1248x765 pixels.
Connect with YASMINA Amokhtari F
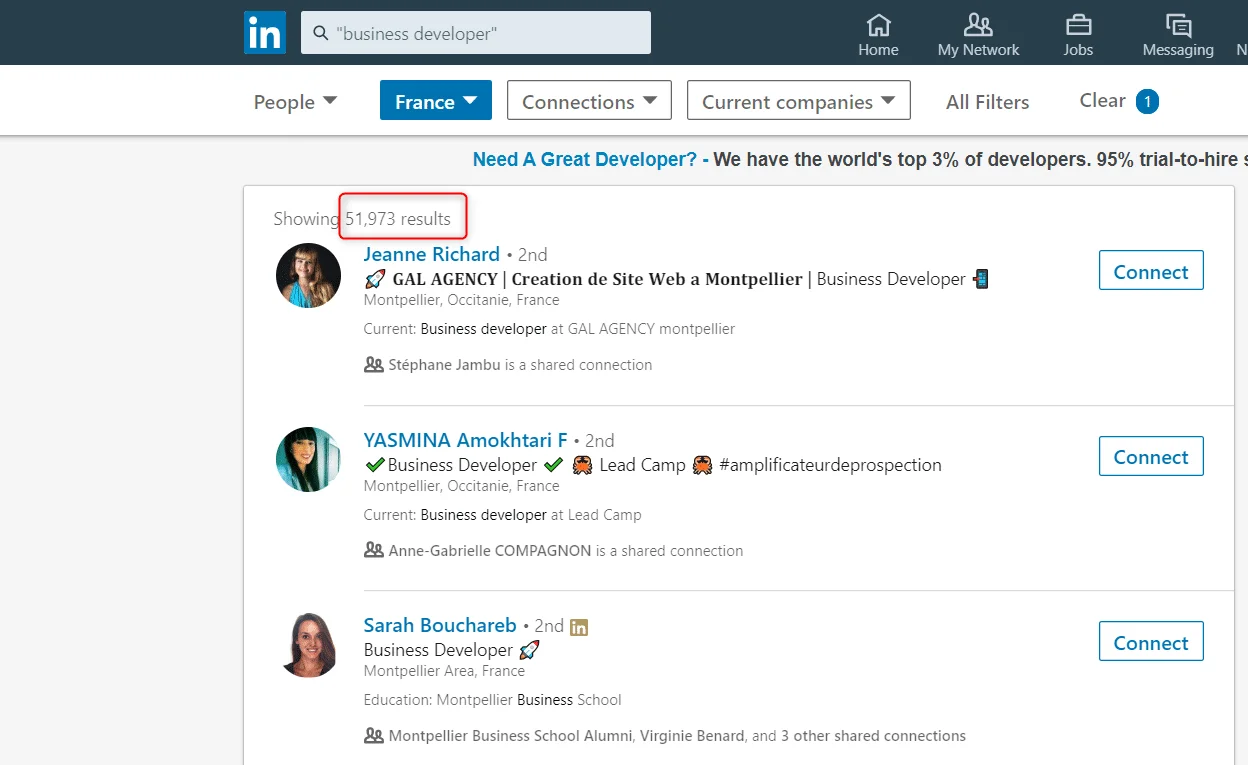[x=1151, y=456]
